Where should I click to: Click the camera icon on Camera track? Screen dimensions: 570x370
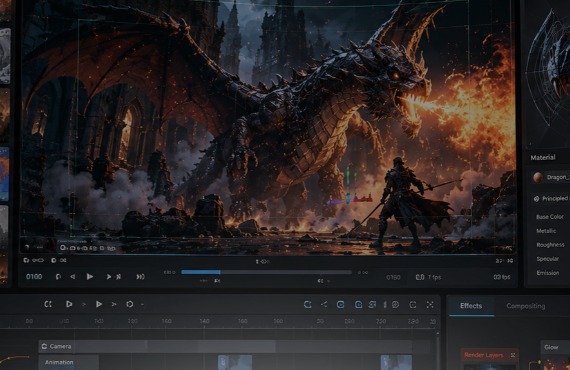coord(44,346)
